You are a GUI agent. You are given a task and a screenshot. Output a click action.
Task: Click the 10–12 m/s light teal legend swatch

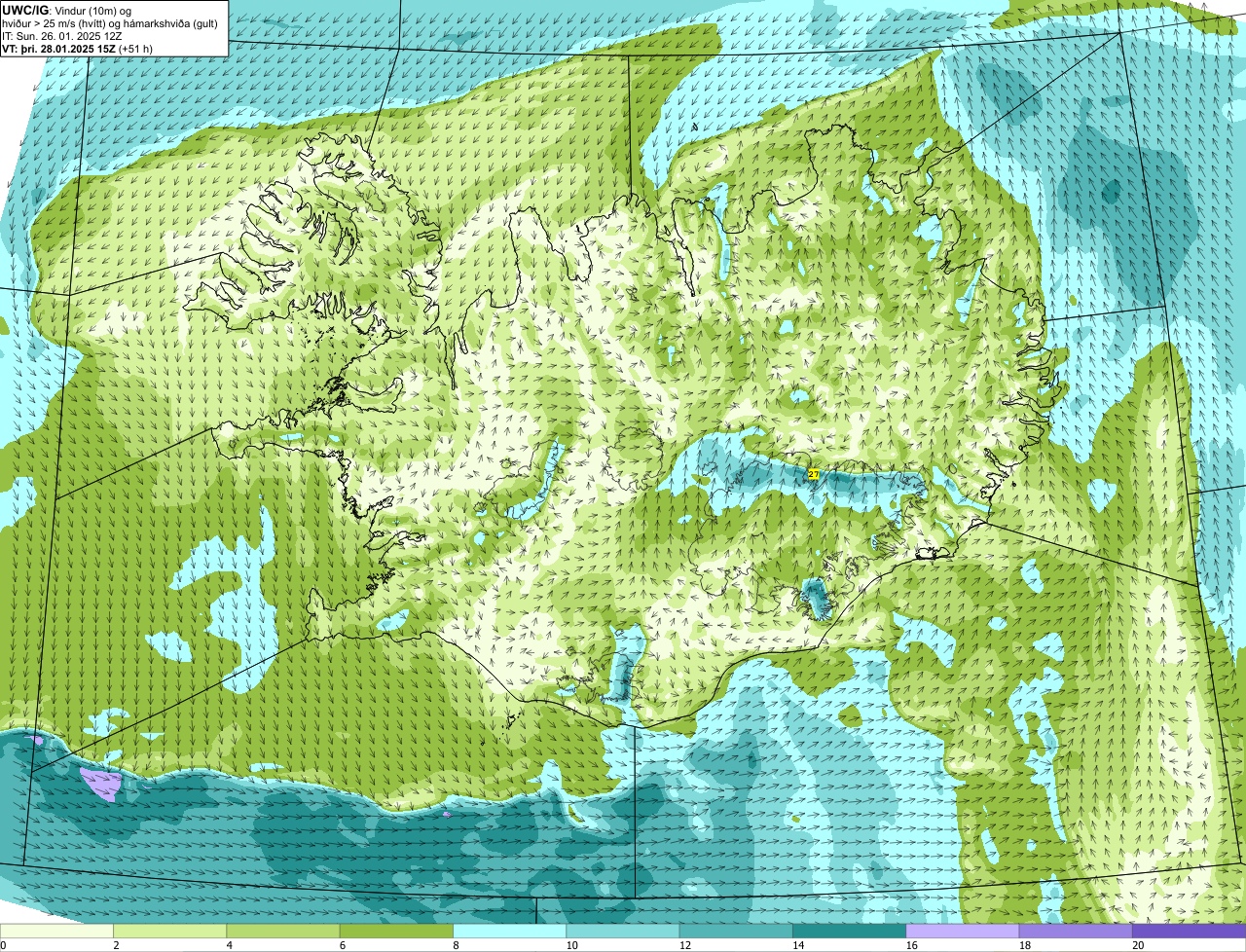pos(622,932)
